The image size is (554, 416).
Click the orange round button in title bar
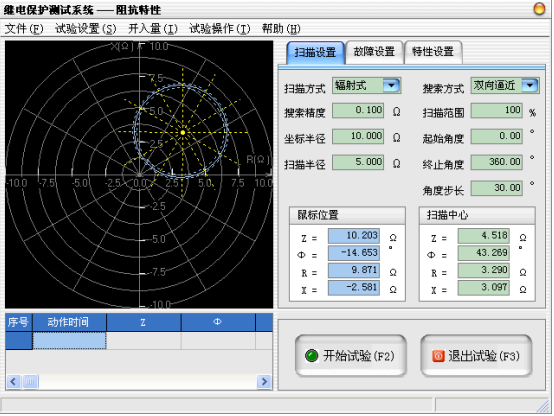pos(539,8)
